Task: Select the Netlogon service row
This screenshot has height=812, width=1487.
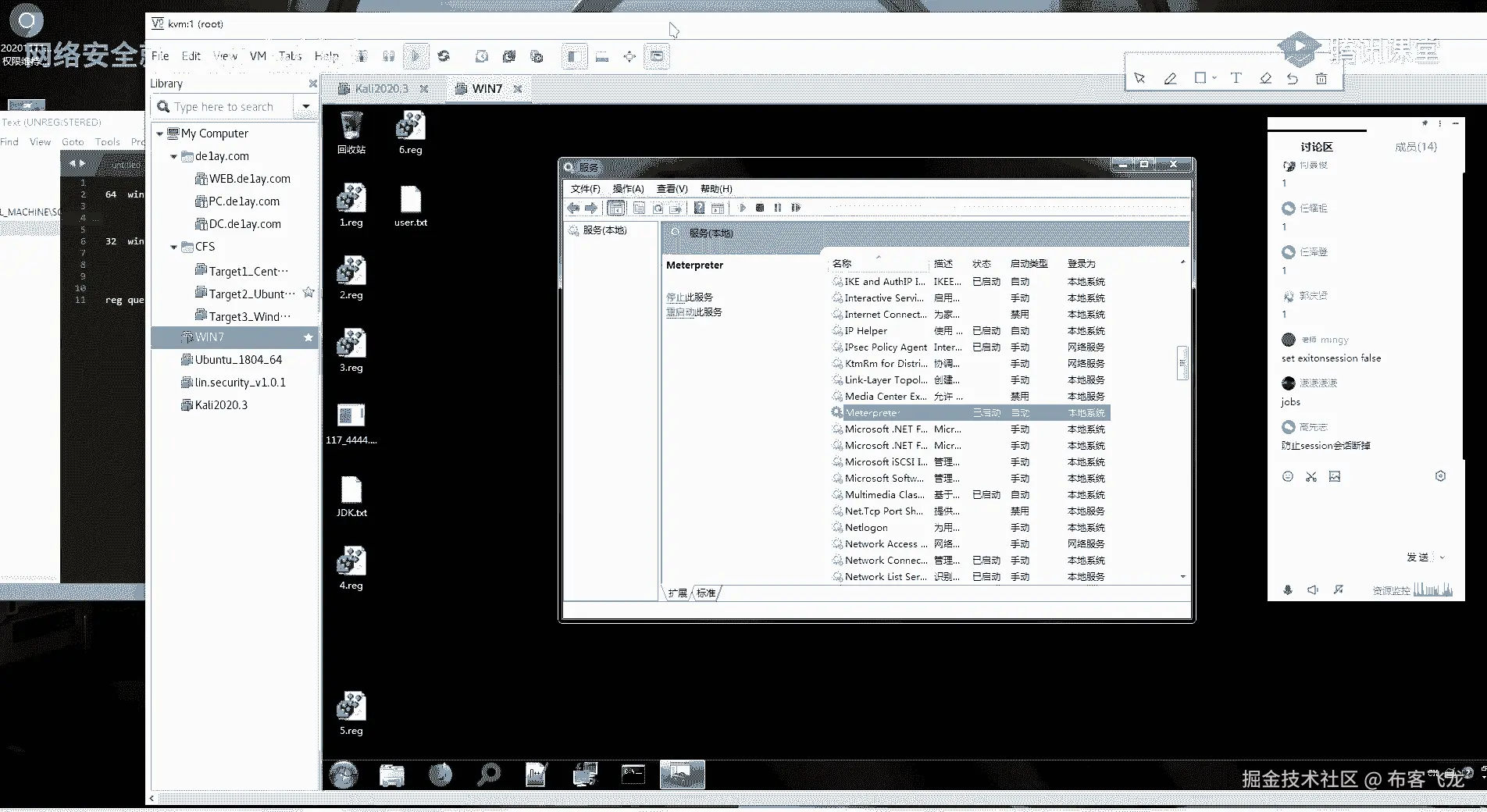Action: [x=970, y=528]
